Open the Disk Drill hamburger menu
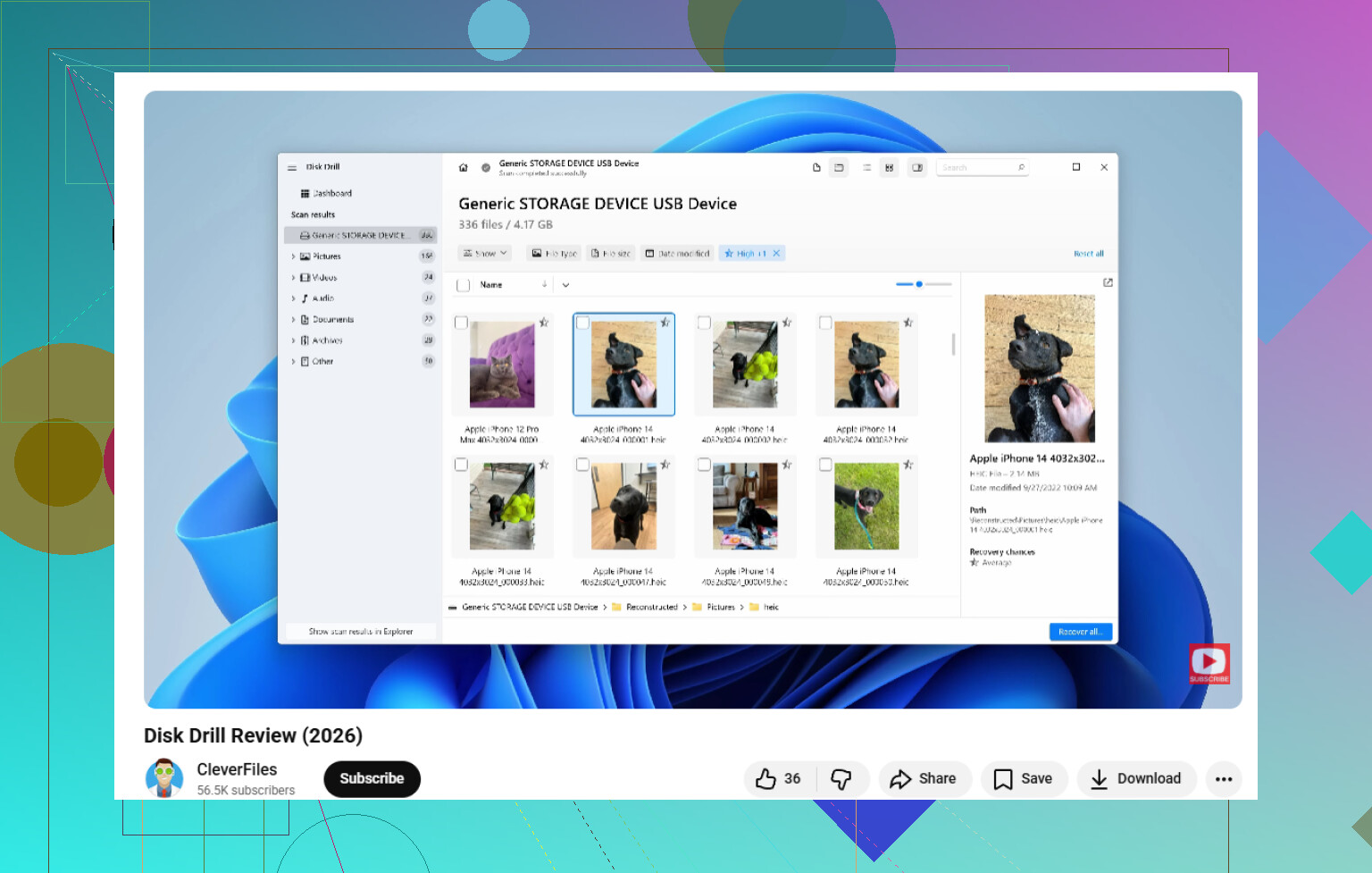This screenshot has width=1372, height=873. [292, 168]
